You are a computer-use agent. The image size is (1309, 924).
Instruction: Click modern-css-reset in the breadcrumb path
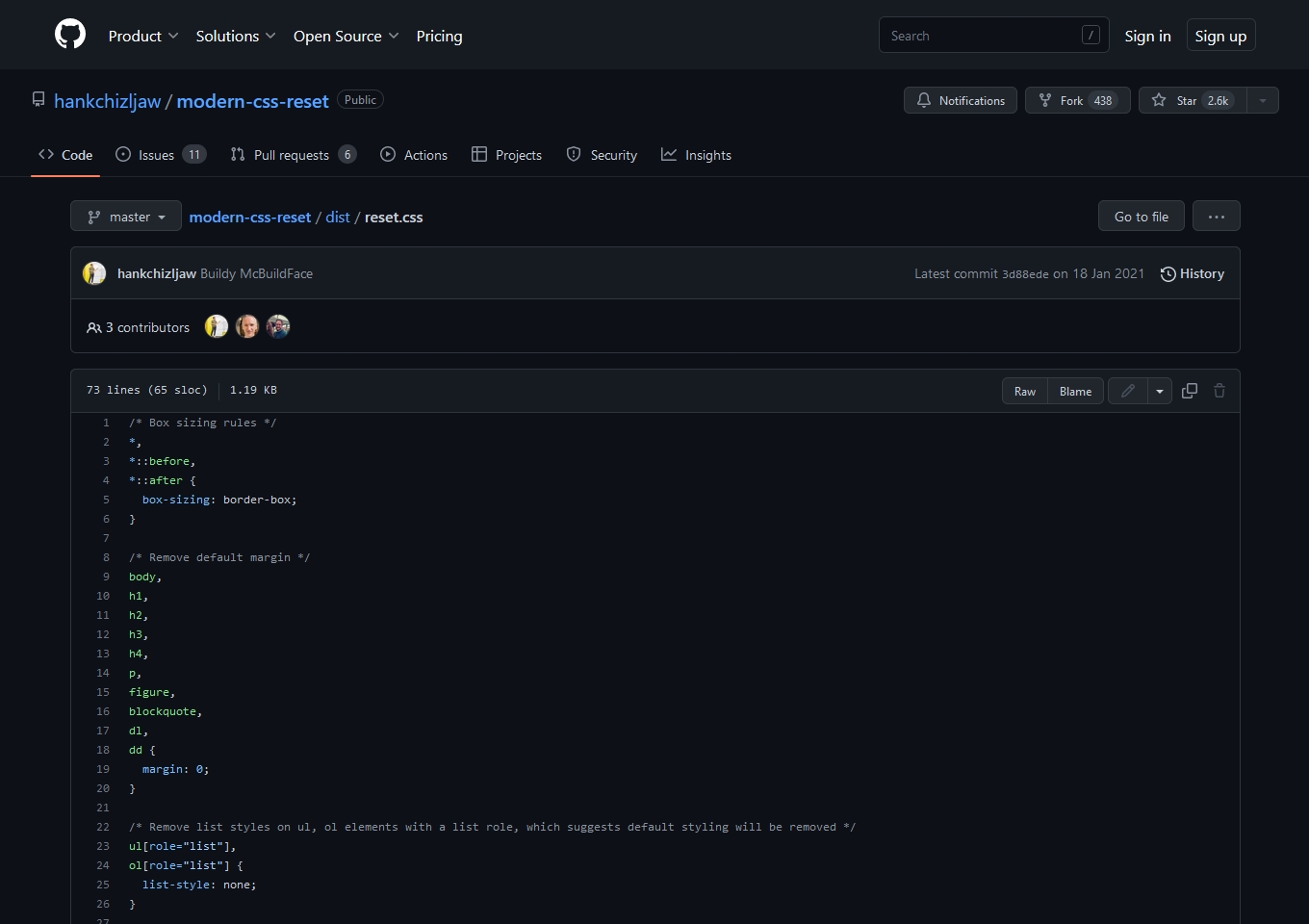[250, 218]
